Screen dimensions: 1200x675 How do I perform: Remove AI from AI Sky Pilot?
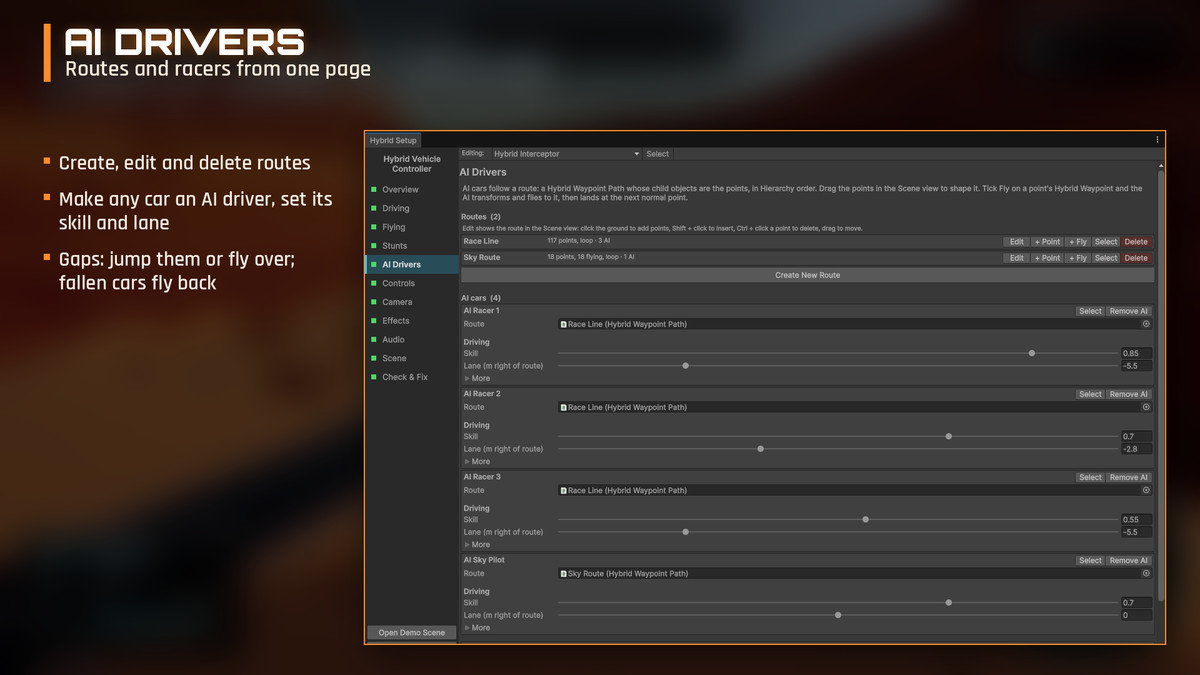(x=1129, y=560)
